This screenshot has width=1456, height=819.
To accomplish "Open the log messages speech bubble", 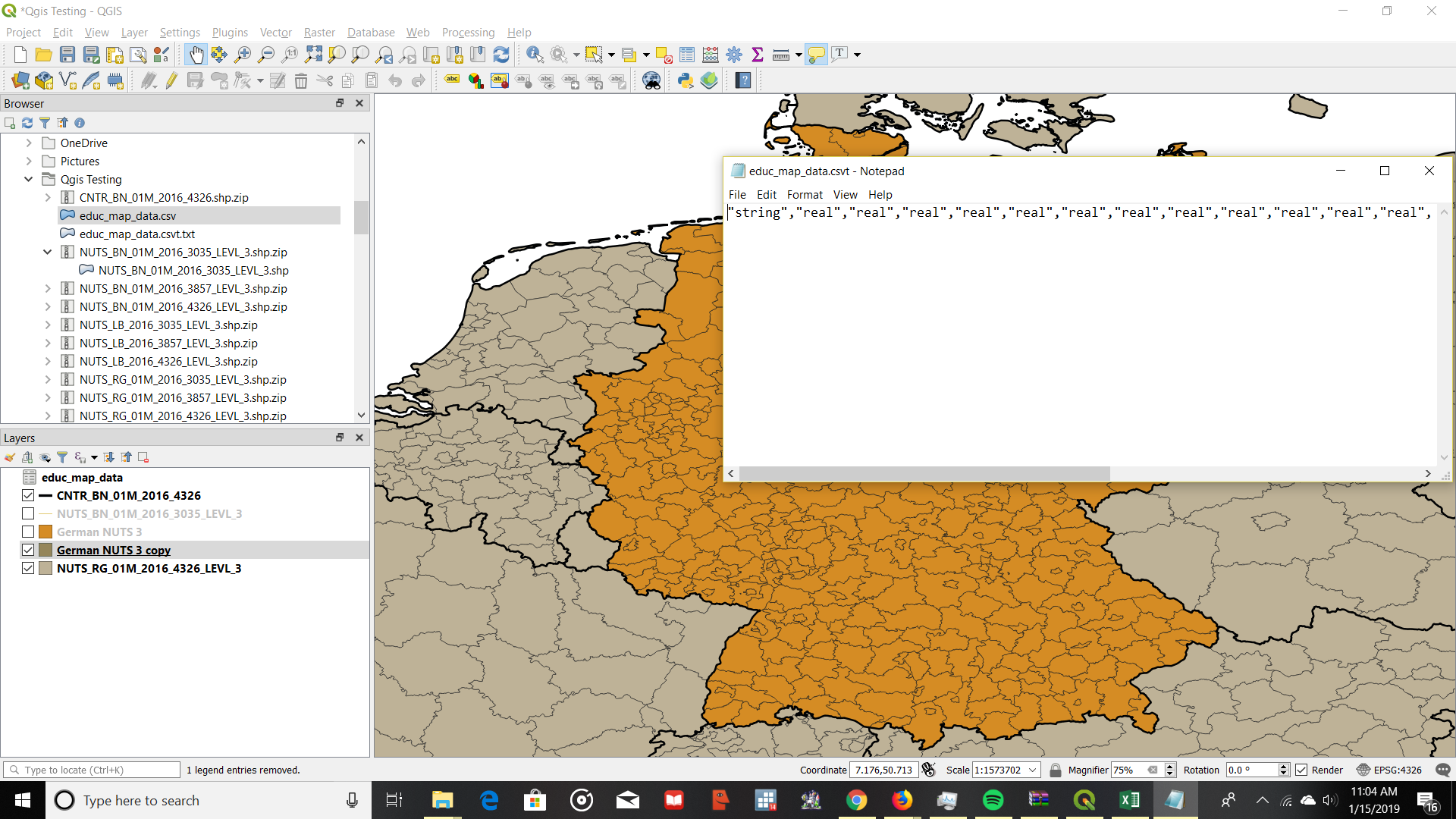I will pyautogui.click(x=1442, y=770).
